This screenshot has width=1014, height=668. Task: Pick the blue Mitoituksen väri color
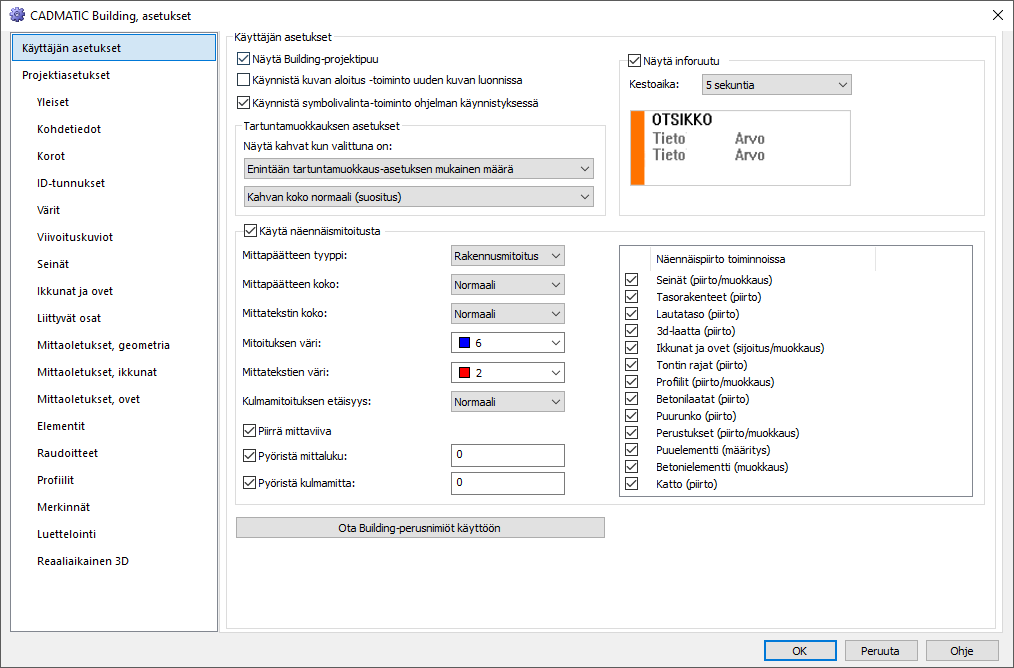(508, 343)
